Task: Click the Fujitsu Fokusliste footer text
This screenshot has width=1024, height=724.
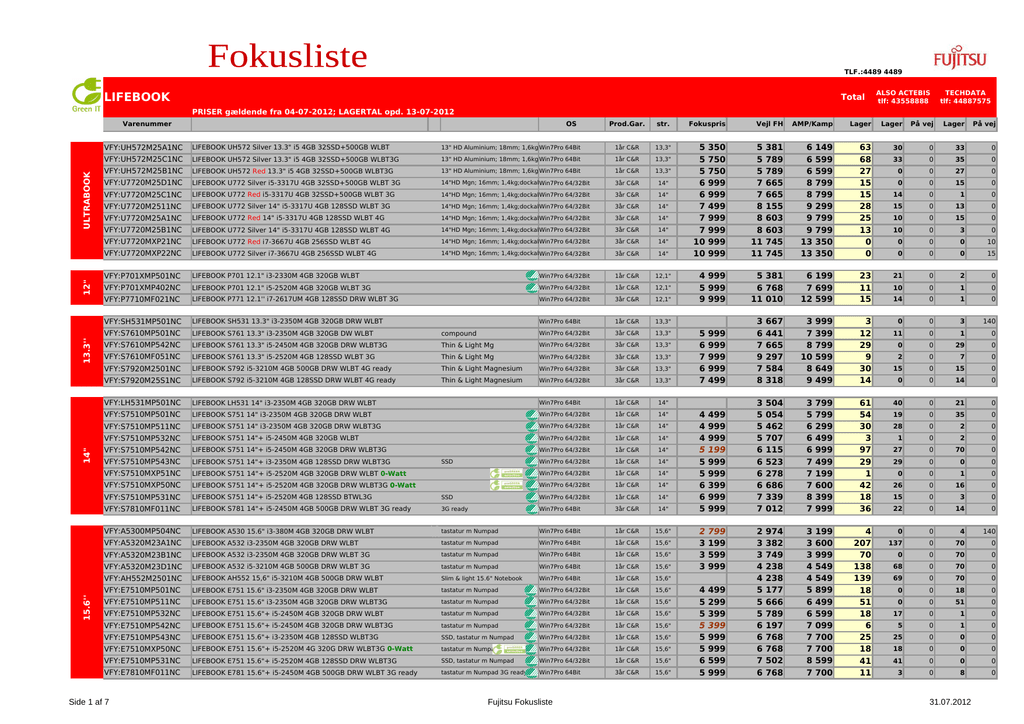Action: 520,702
